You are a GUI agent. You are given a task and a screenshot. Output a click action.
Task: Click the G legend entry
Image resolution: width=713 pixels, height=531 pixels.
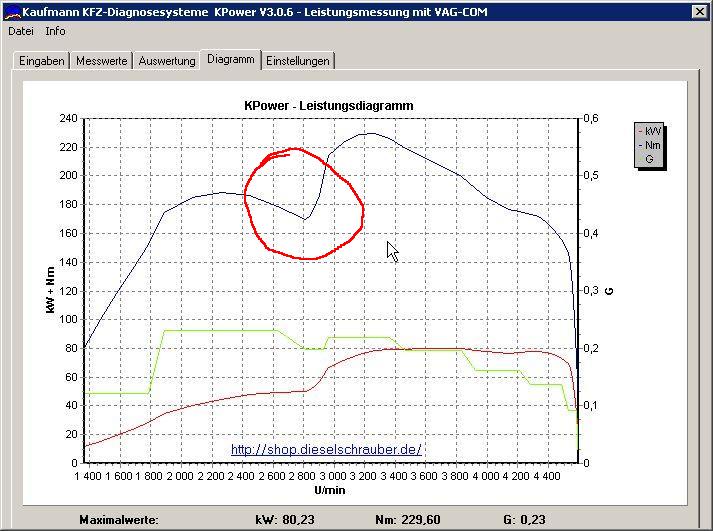click(649, 159)
